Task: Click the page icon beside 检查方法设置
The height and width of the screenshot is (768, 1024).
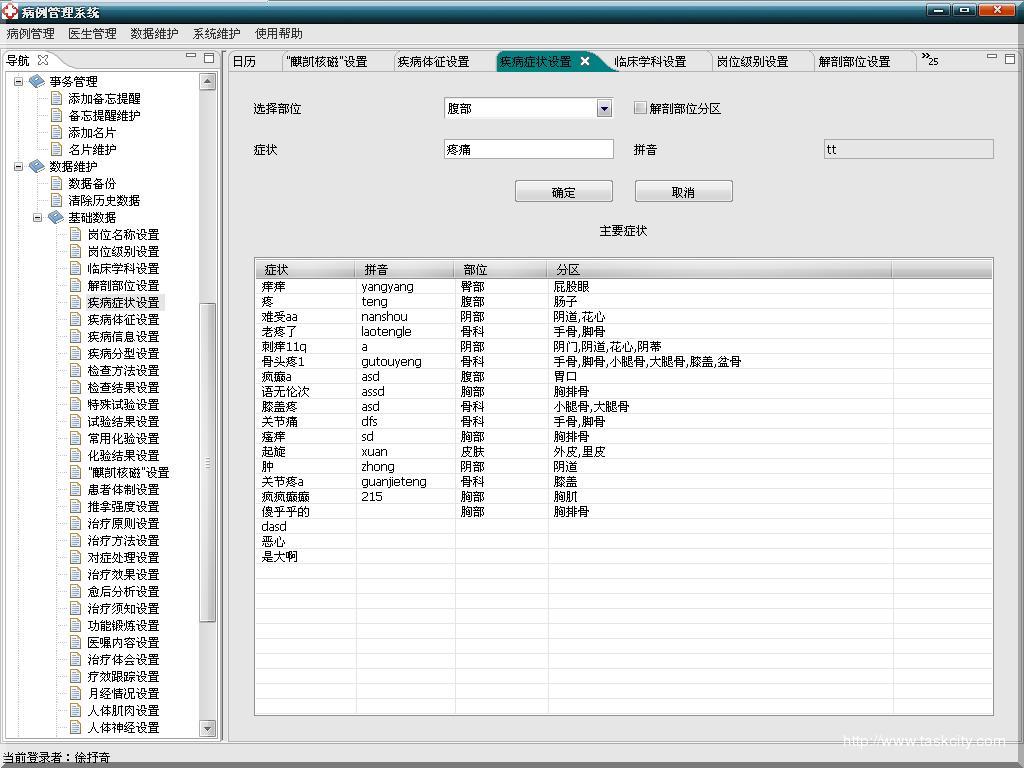Action: [x=75, y=370]
